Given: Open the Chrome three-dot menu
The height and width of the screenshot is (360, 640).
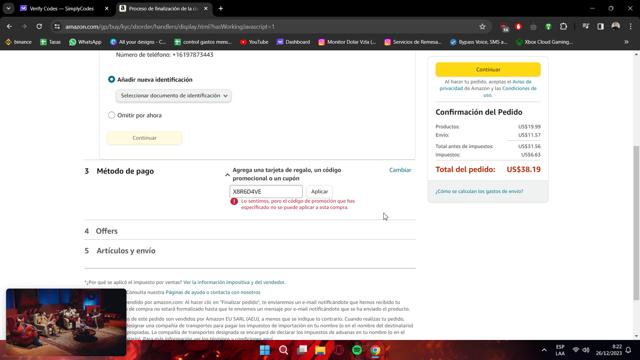Looking at the screenshot, I should pyautogui.click(x=631, y=27).
